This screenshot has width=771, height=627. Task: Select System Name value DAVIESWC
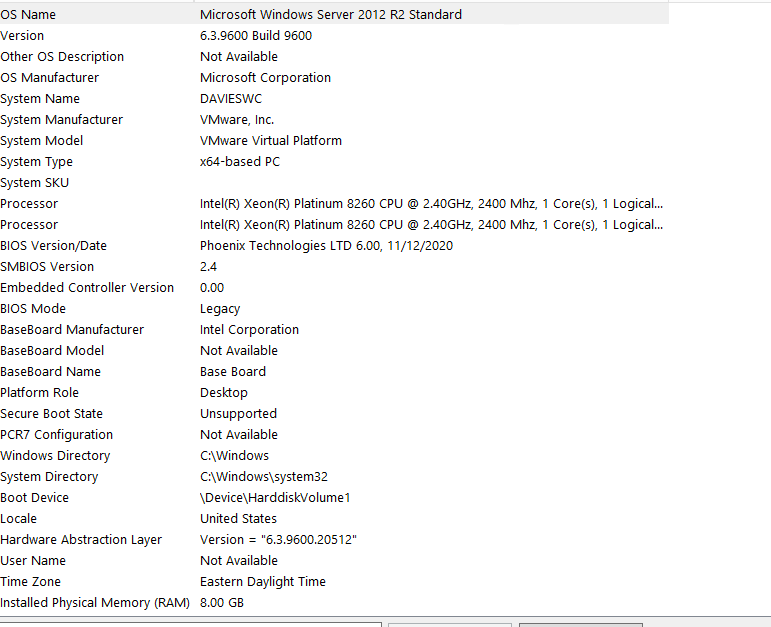[x=231, y=99]
